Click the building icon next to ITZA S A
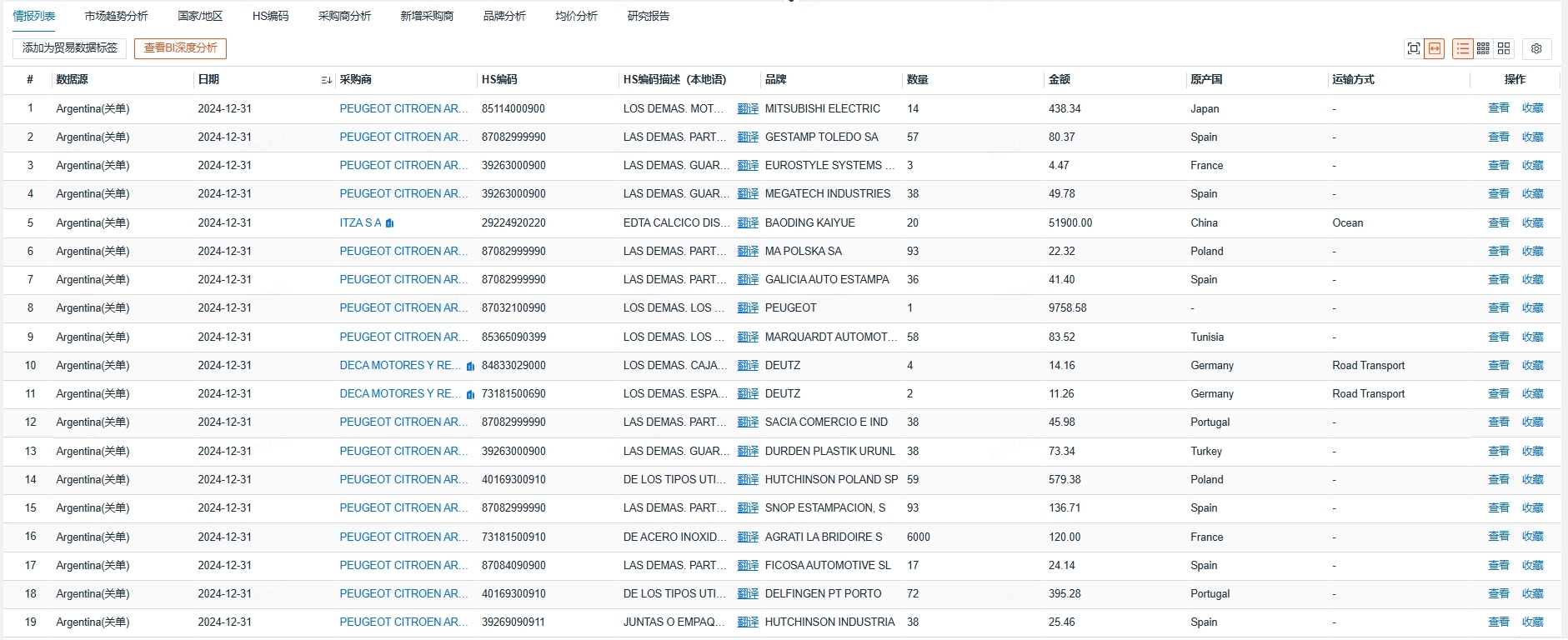The width and height of the screenshot is (1568, 640). pos(389,223)
